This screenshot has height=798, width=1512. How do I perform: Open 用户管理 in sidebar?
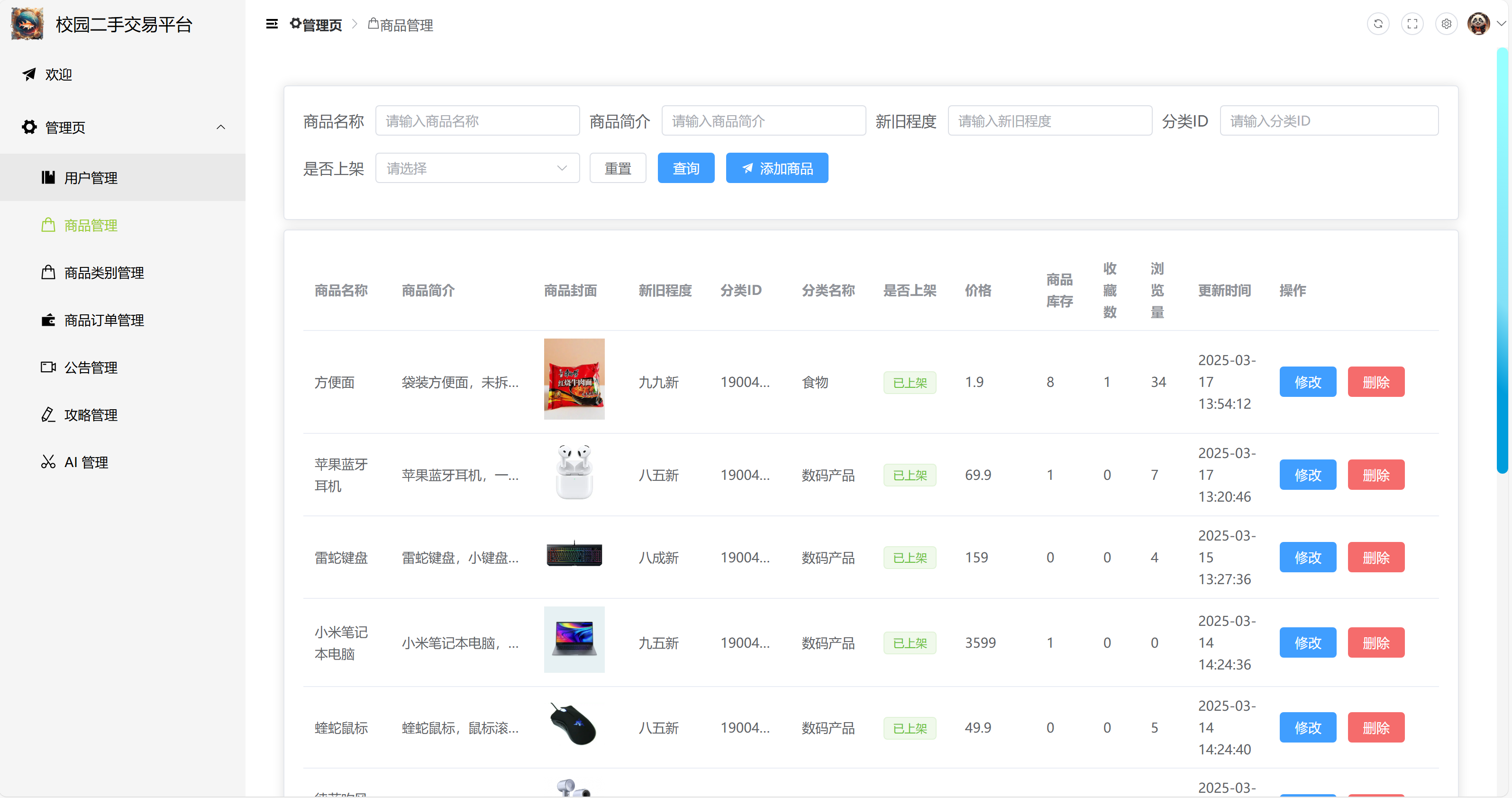coord(91,178)
